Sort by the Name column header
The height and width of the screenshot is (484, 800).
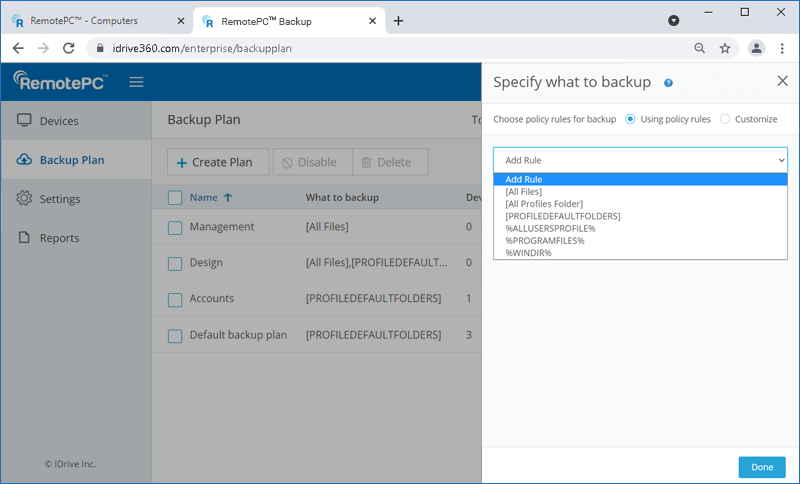pos(204,197)
